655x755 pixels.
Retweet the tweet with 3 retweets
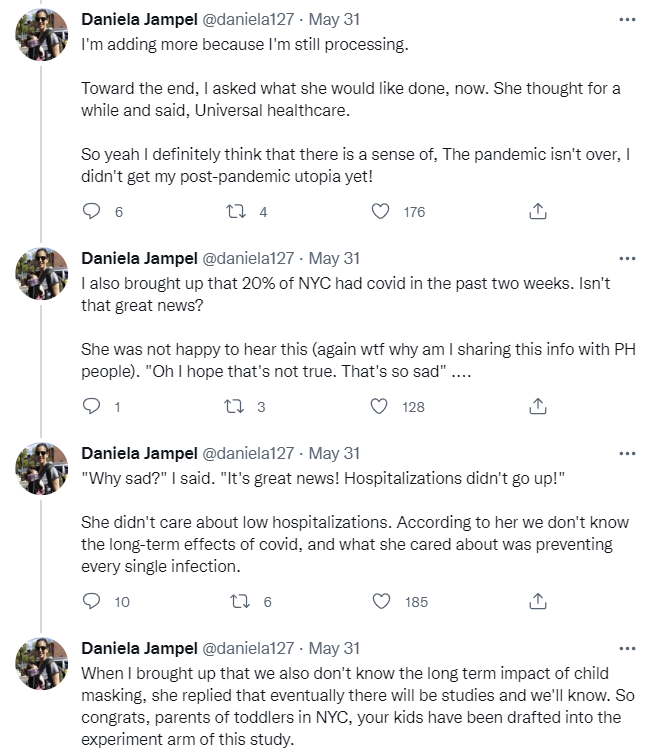pos(236,406)
